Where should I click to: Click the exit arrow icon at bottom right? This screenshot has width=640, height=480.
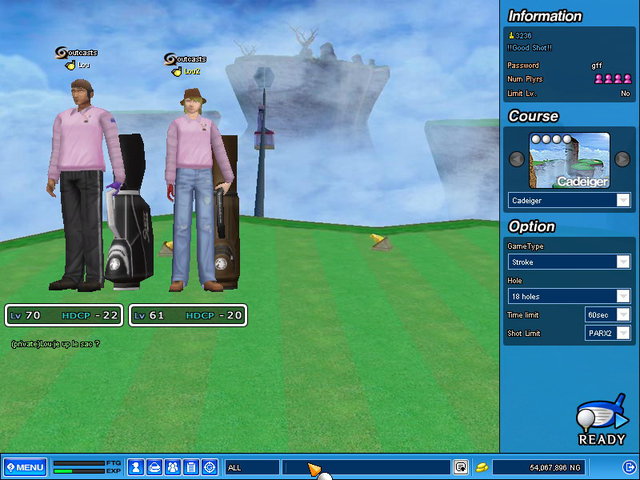tap(628, 467)
